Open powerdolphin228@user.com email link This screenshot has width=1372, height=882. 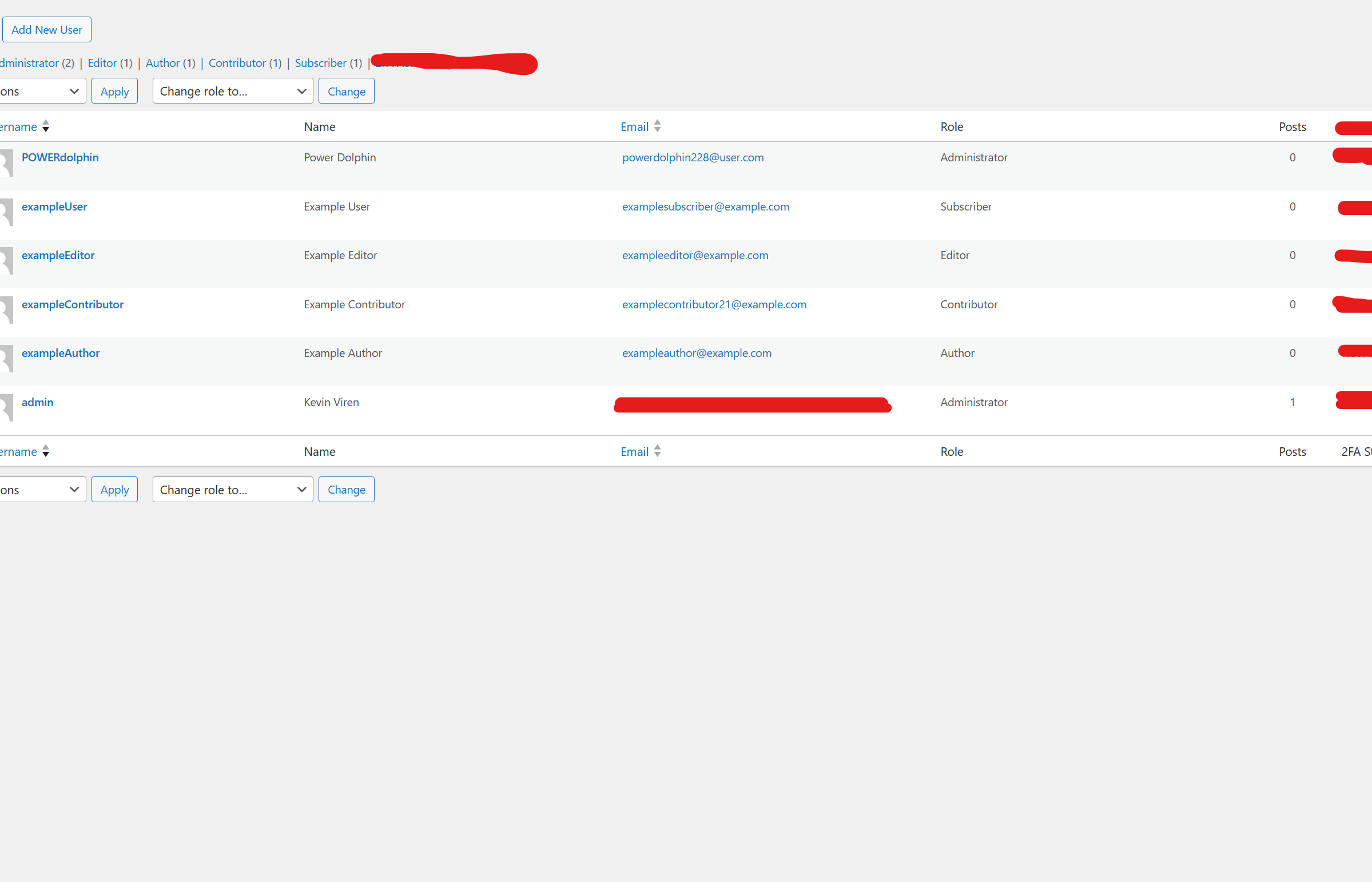(x=693, y=157)
